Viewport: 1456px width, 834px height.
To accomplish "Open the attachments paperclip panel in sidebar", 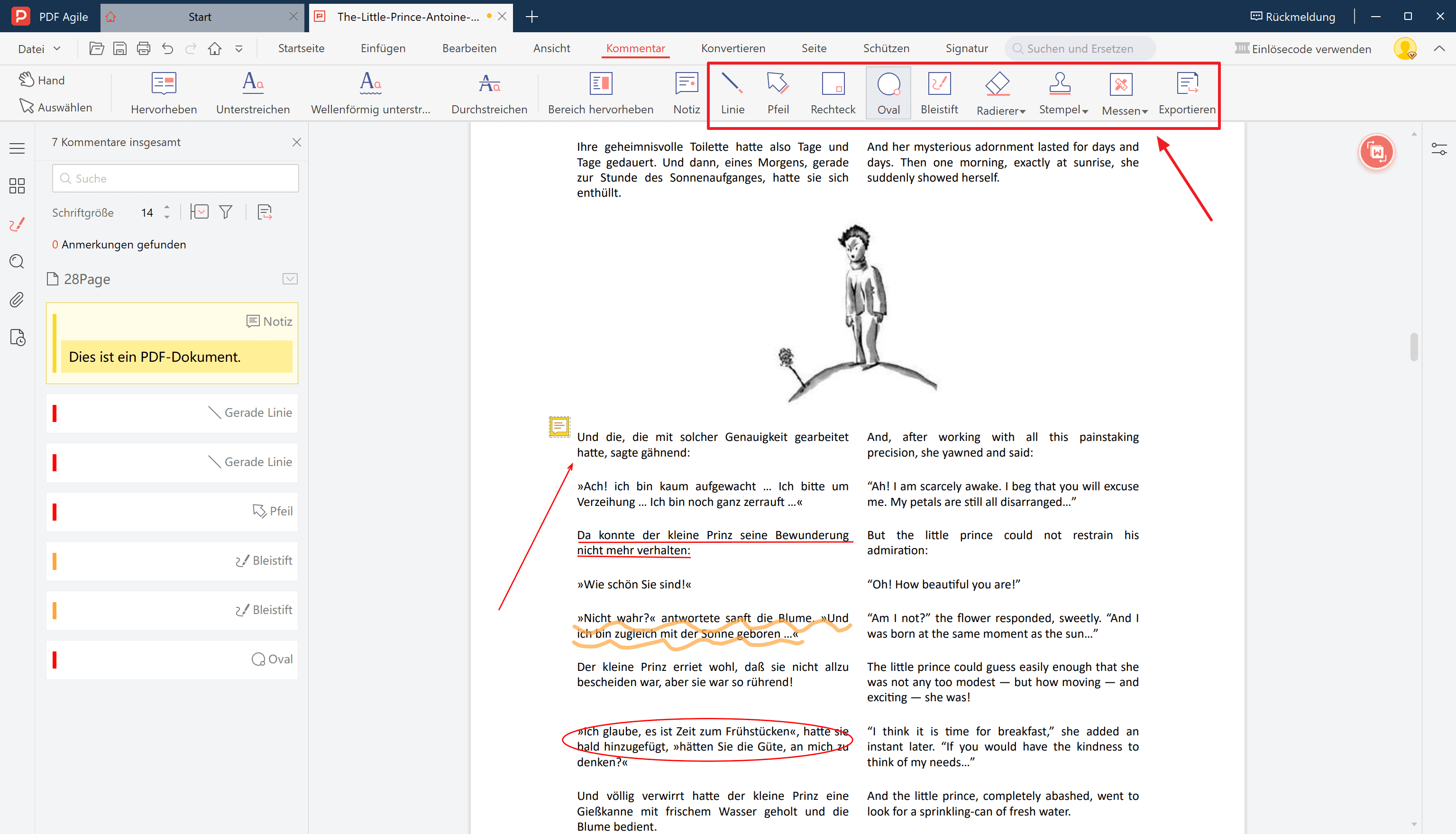I will tap(17, 300).
